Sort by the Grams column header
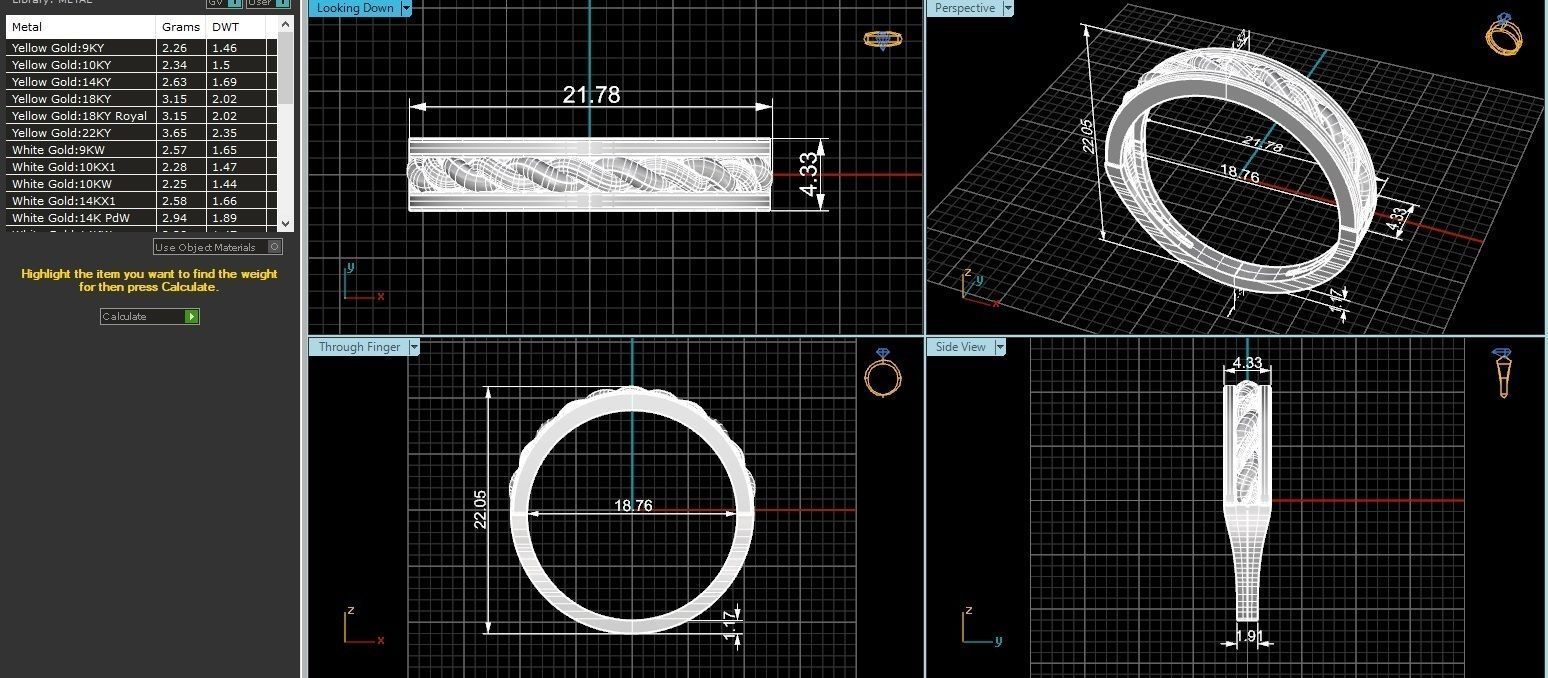This screenshot has width=1548, height=678. 182,27
